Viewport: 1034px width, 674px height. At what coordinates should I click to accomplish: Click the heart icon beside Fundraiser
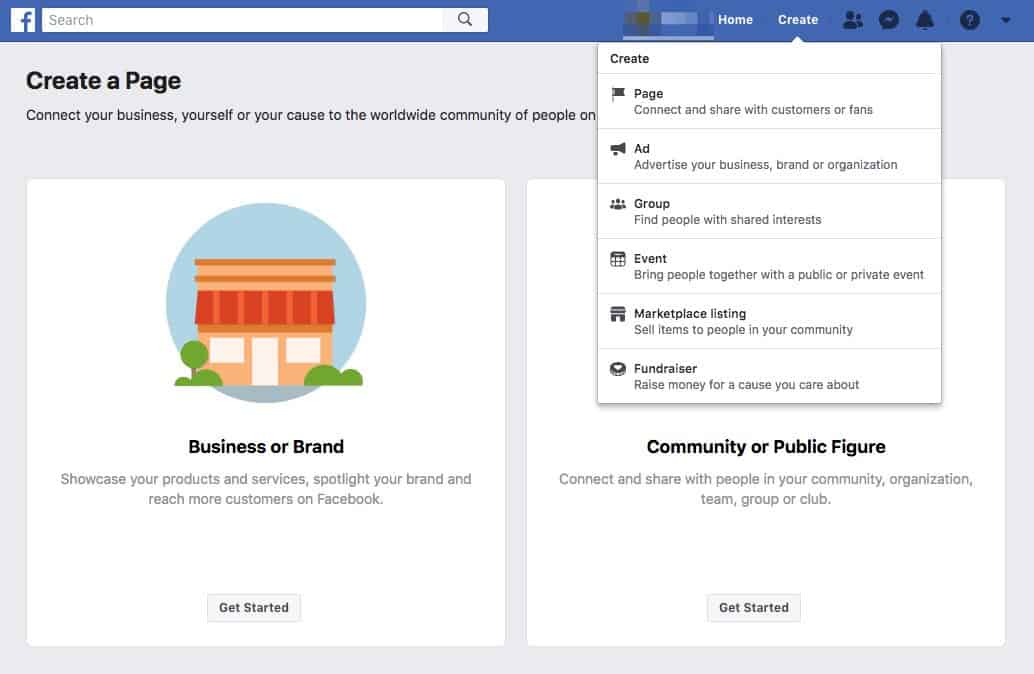pos(620,368)
